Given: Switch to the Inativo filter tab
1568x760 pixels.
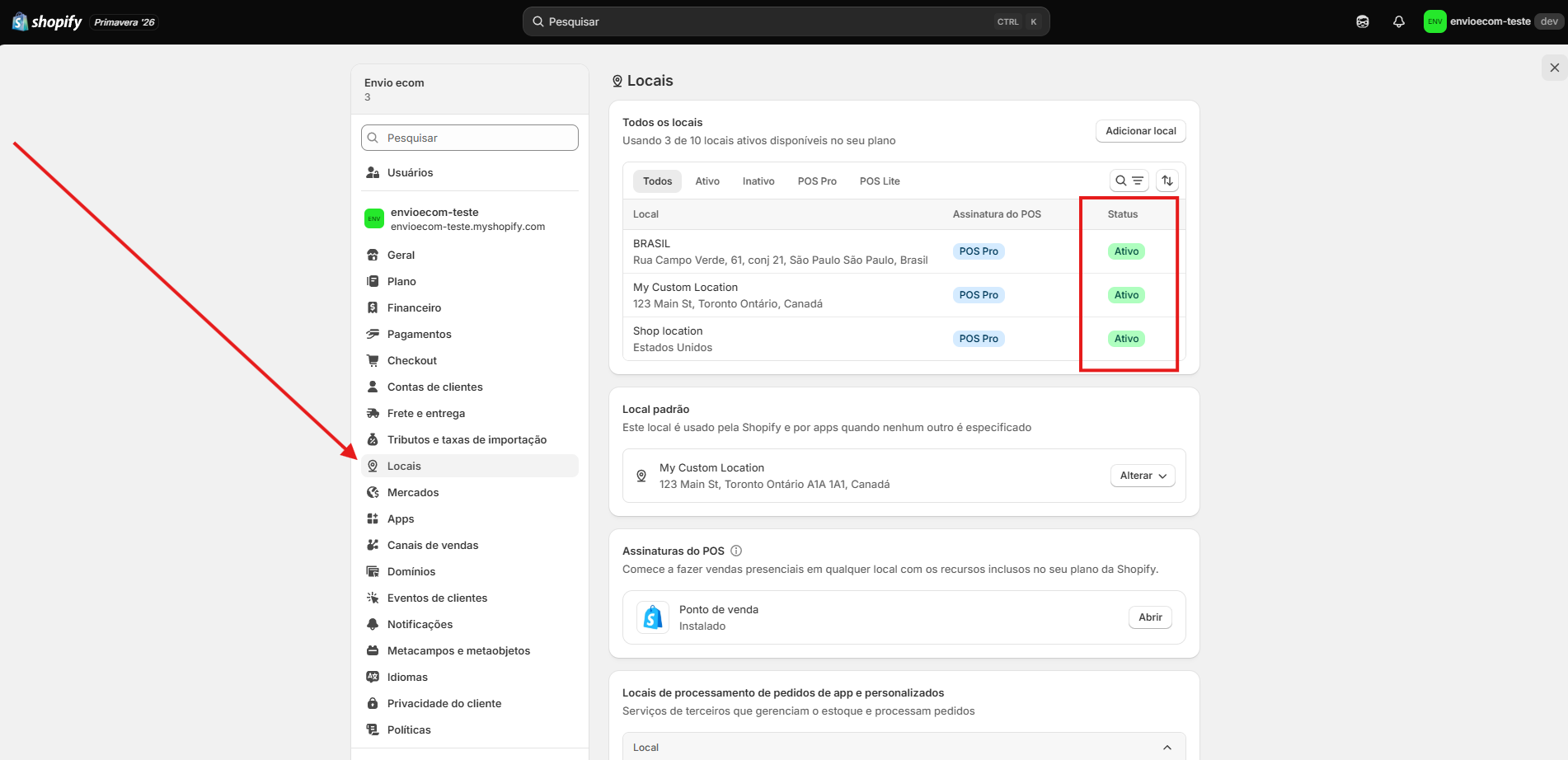Looking at the screenshot, I should [758, 181].
